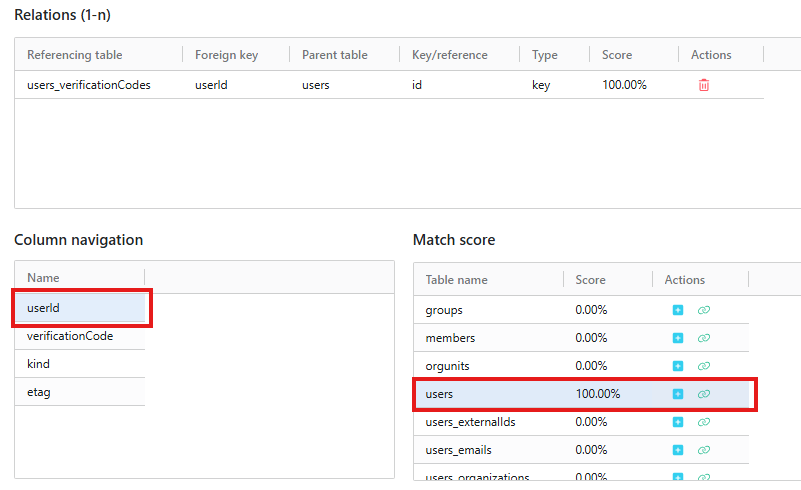801x490 pixels.
Task: Select the groups table in Match score
Action: (x=581, y=310)
